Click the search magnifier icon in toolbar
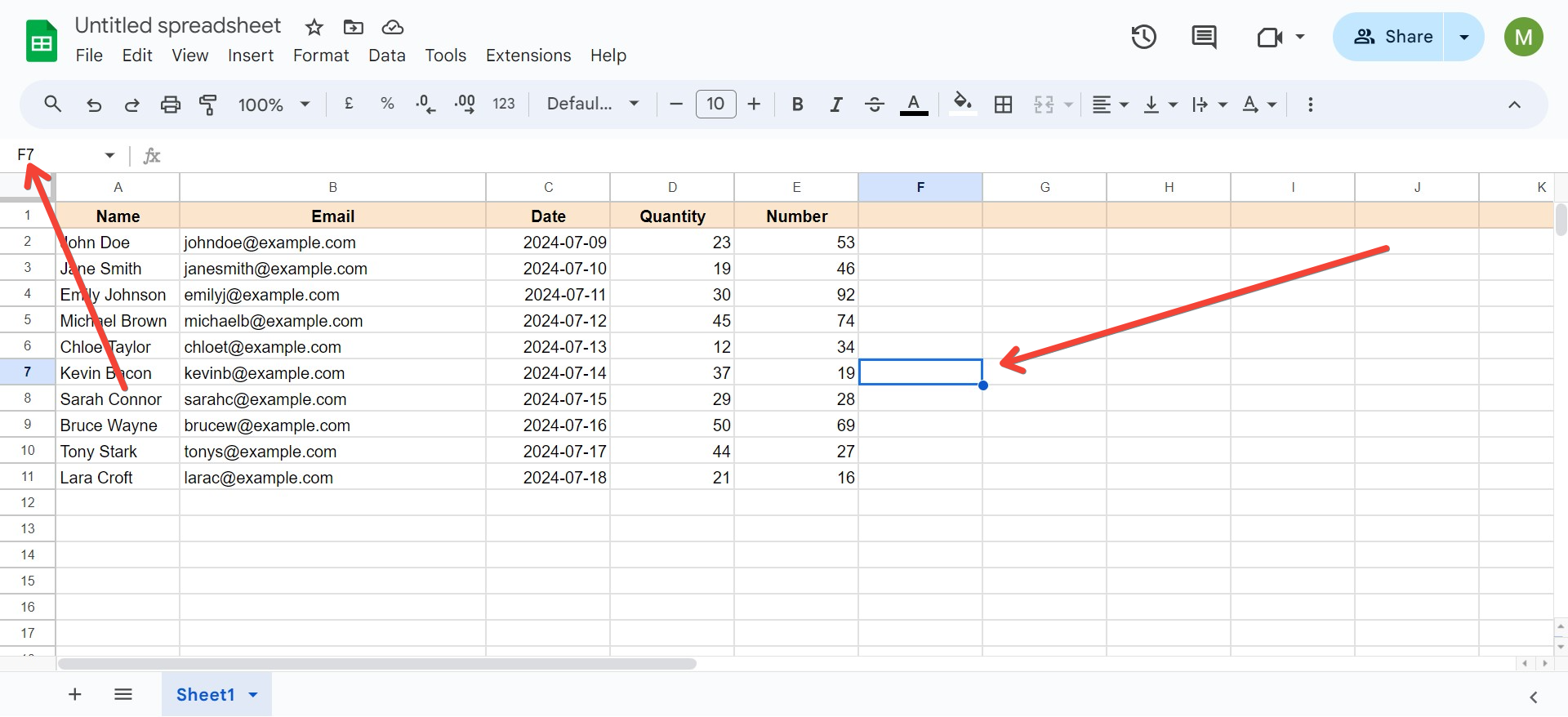The height and width of the screenshot is (717, 1568). coord(53,105)
